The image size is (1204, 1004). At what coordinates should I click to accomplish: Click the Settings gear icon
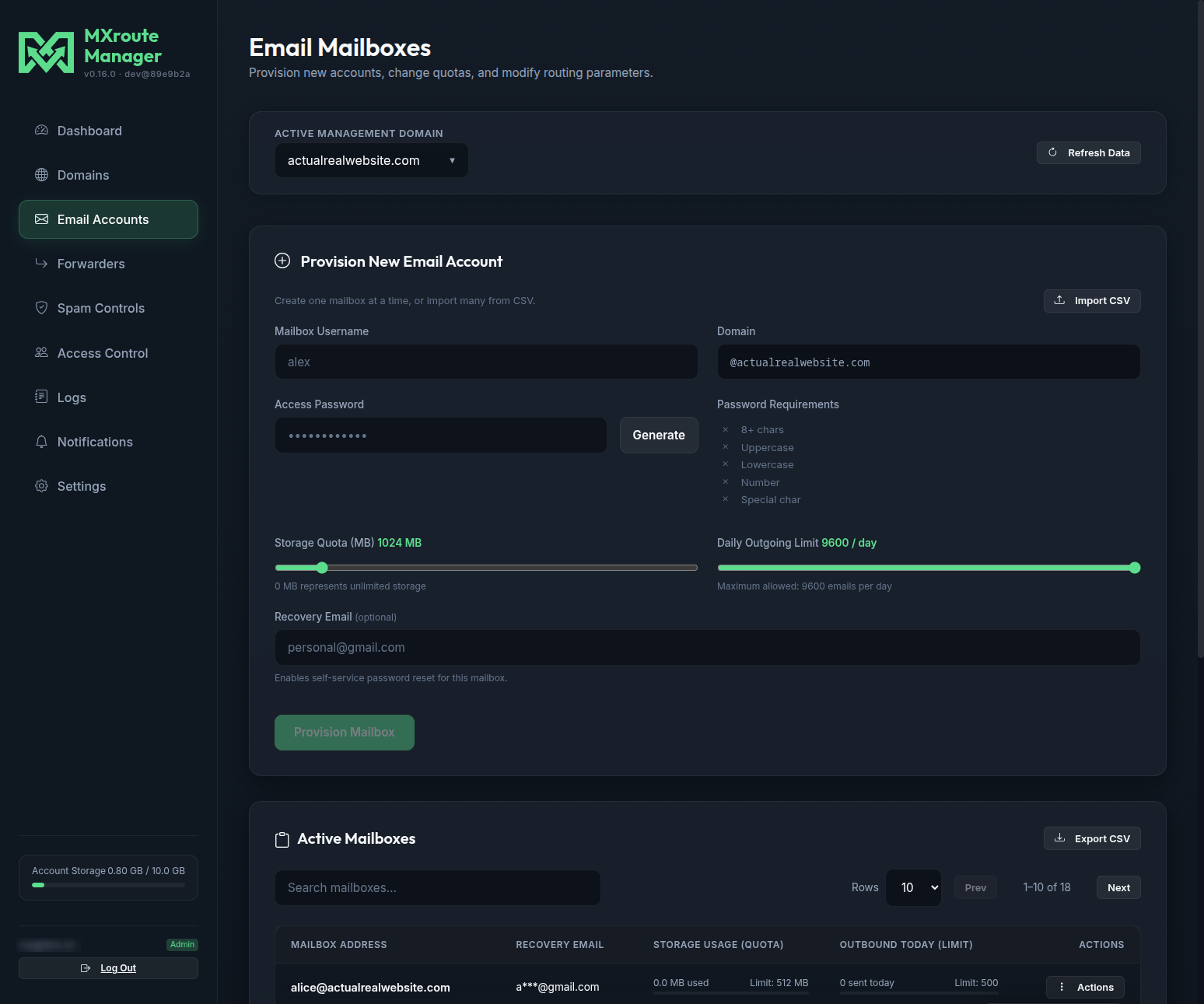click(x=41, y=486)
